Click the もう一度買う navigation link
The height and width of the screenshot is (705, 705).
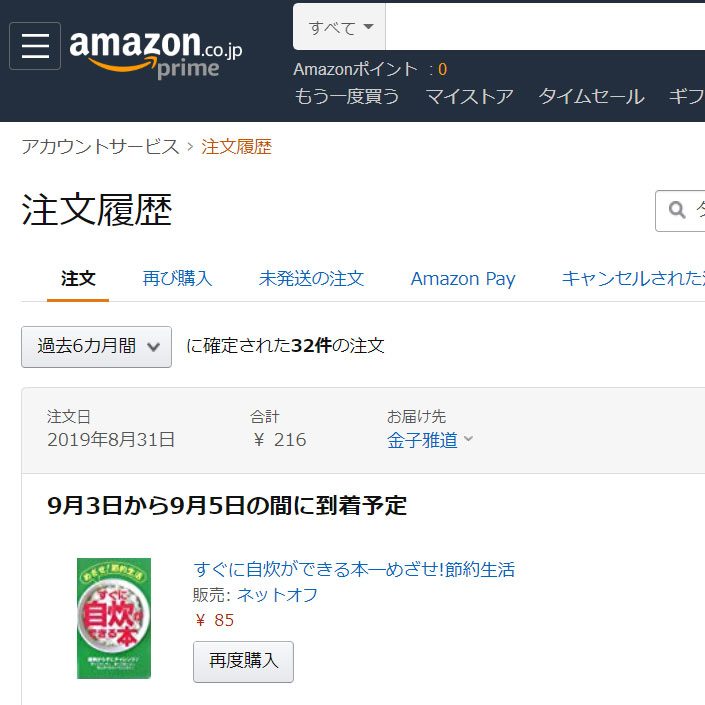pos(347,96)
